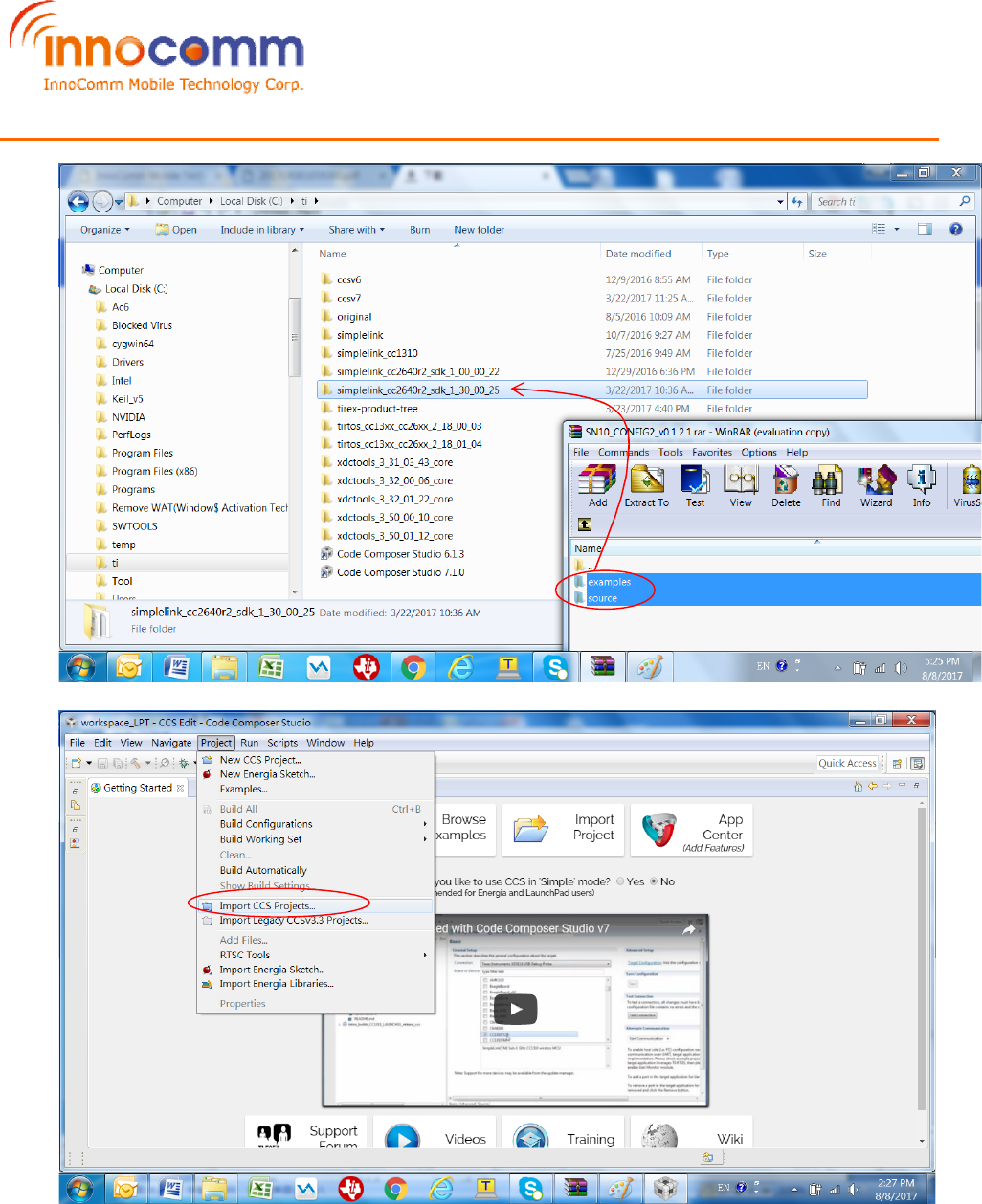
Task: Open recent pages dropdown beside Forward arrow
Action: point(120,202)
